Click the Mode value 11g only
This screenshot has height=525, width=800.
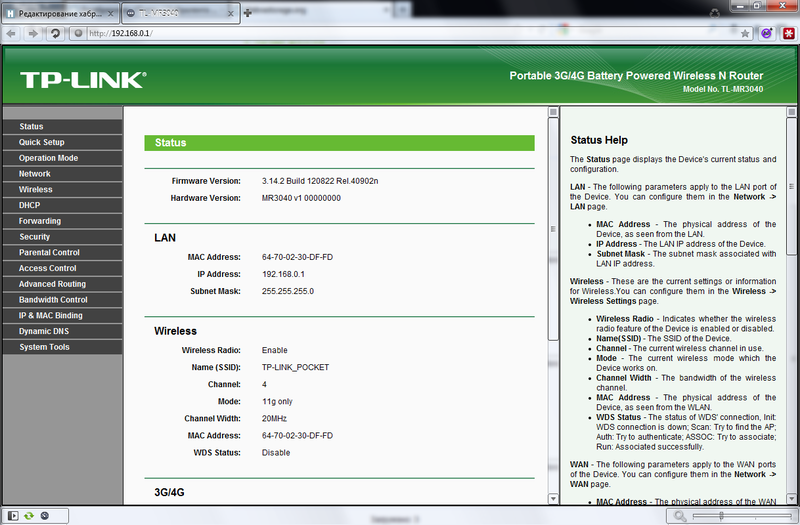point(277,402)
